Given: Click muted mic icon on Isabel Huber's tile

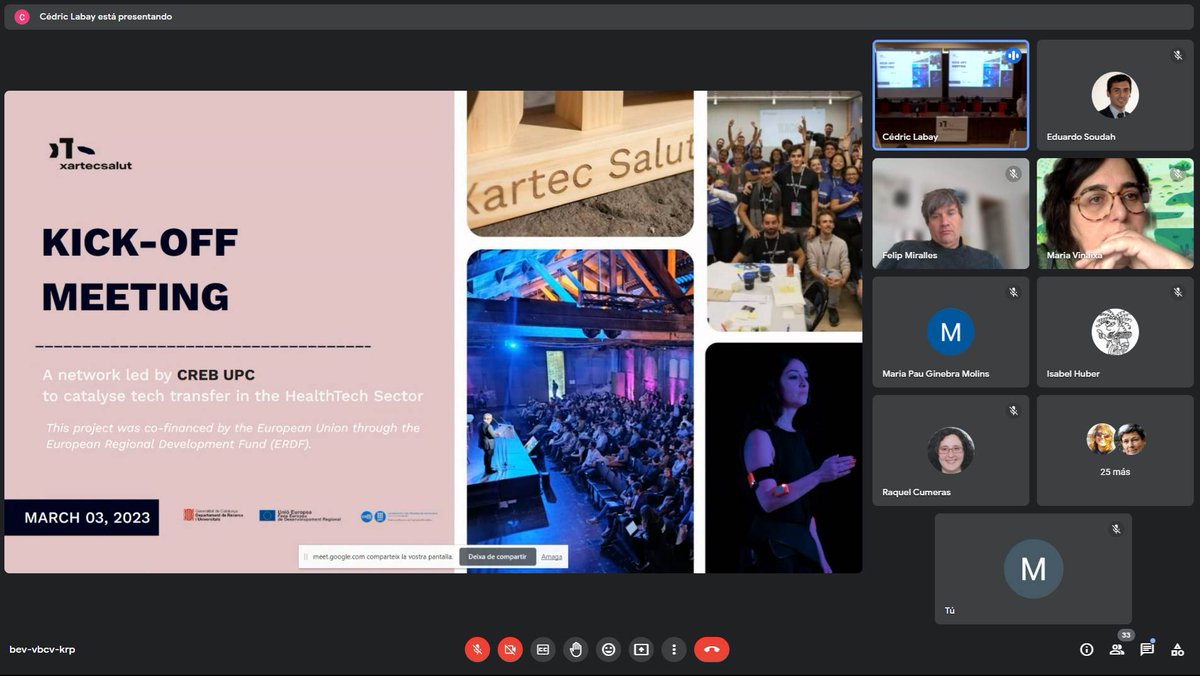Looking at the screenshot, I should tap(1178, 292).
